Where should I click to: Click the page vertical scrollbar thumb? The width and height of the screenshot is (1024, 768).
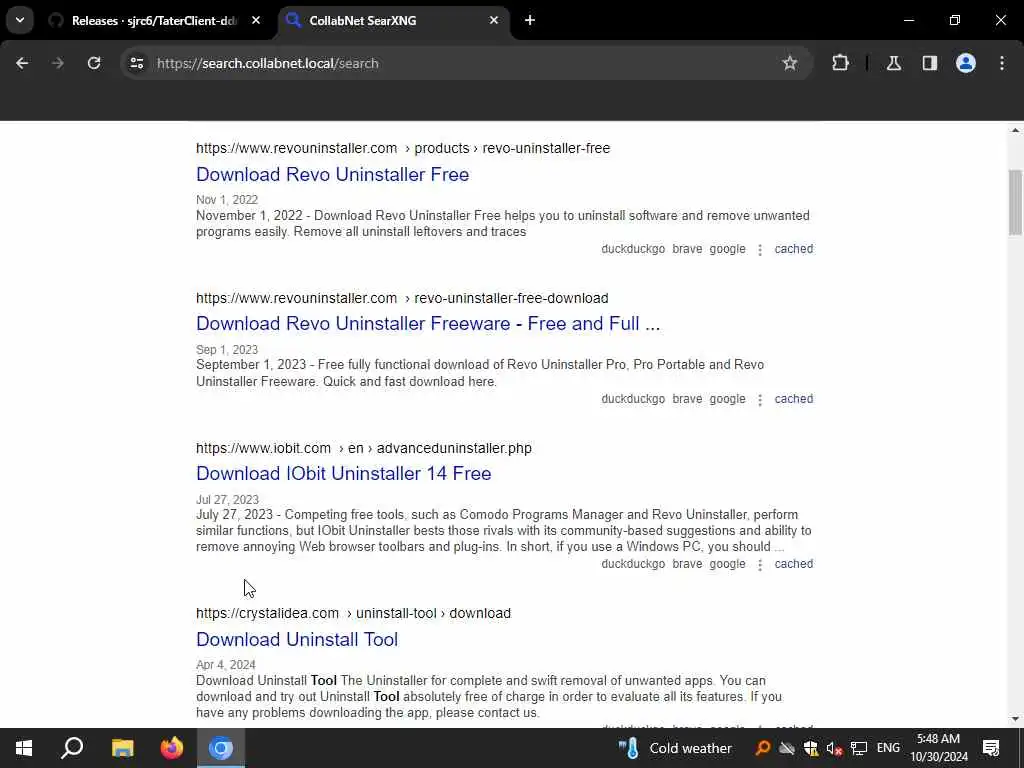pyautogui.click(x=1015, y=202)
